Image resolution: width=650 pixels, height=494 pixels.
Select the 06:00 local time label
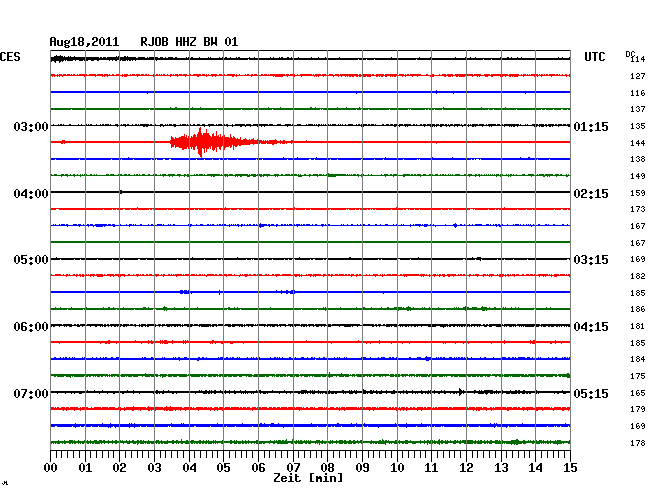[x=31, y=327]
